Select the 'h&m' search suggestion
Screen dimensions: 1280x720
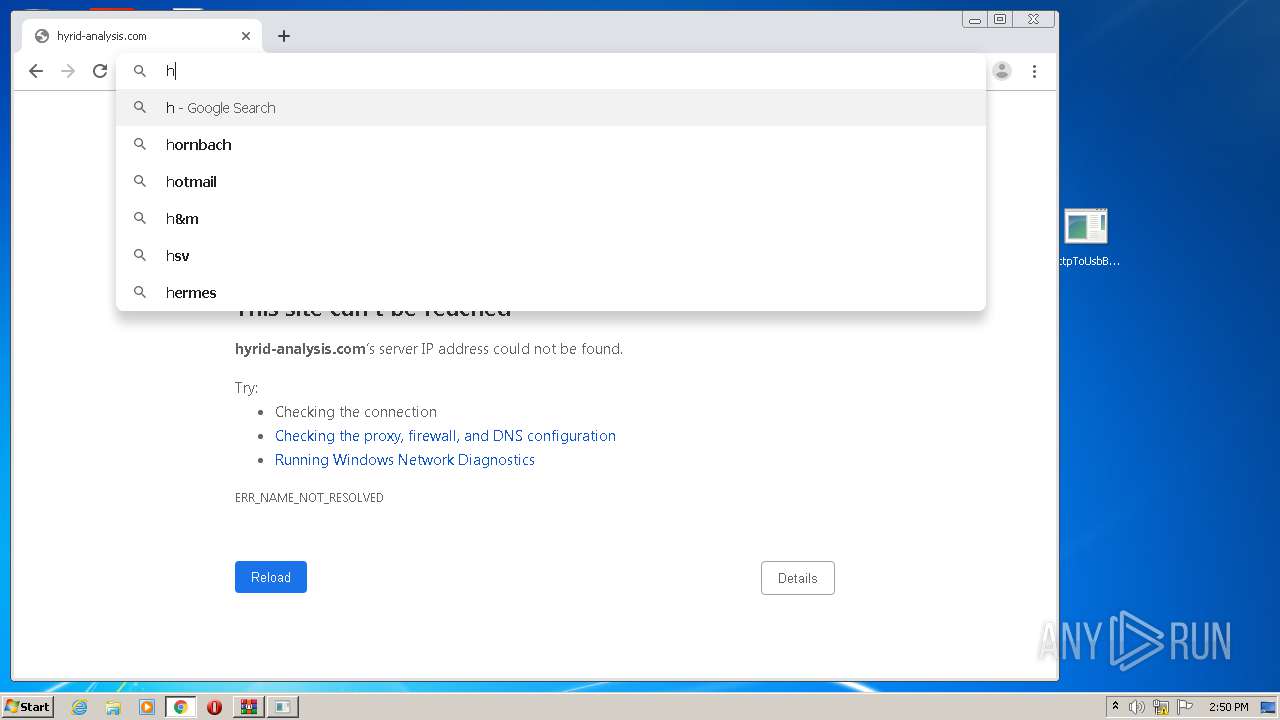pos(551,219)
